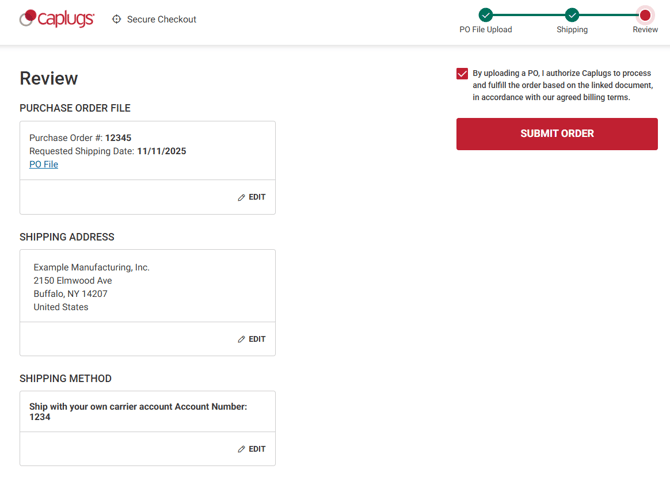Click progress line between Shipping and Review
This screenshot has width=670, height=477.
pos(608,14)
